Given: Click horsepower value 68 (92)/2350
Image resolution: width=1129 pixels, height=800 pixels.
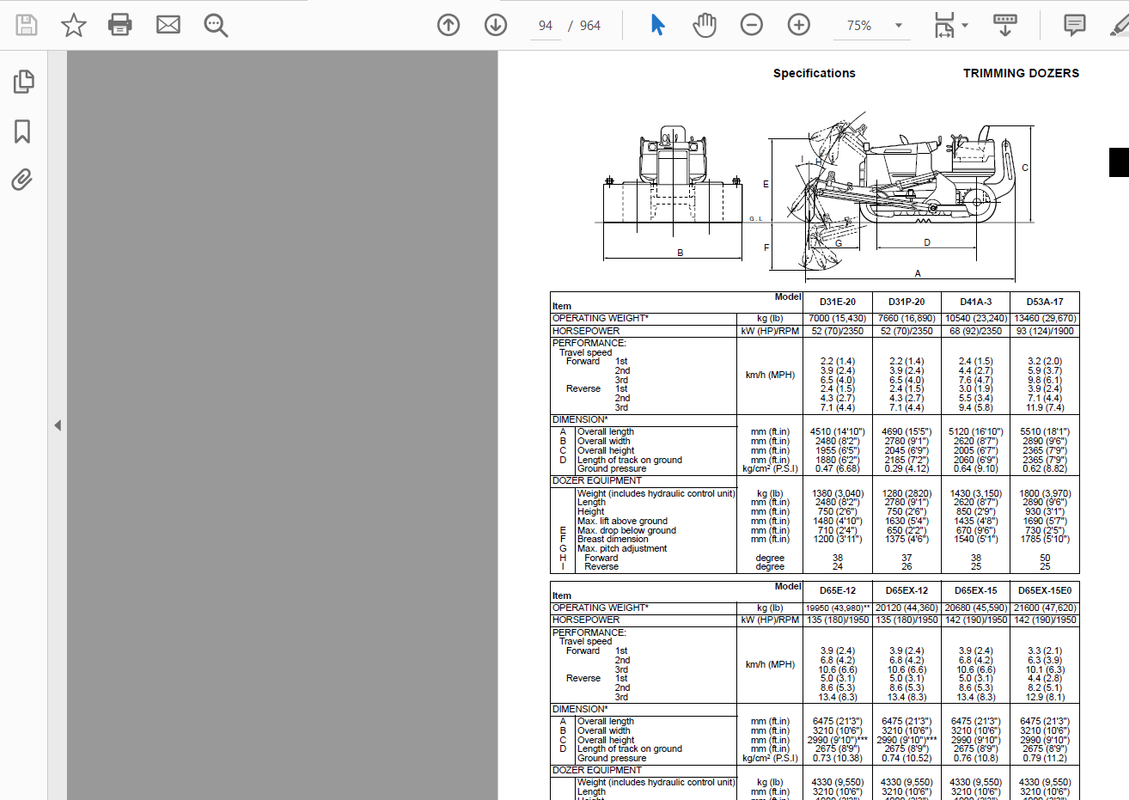Looking at the screenshot, I should [976, 331].
